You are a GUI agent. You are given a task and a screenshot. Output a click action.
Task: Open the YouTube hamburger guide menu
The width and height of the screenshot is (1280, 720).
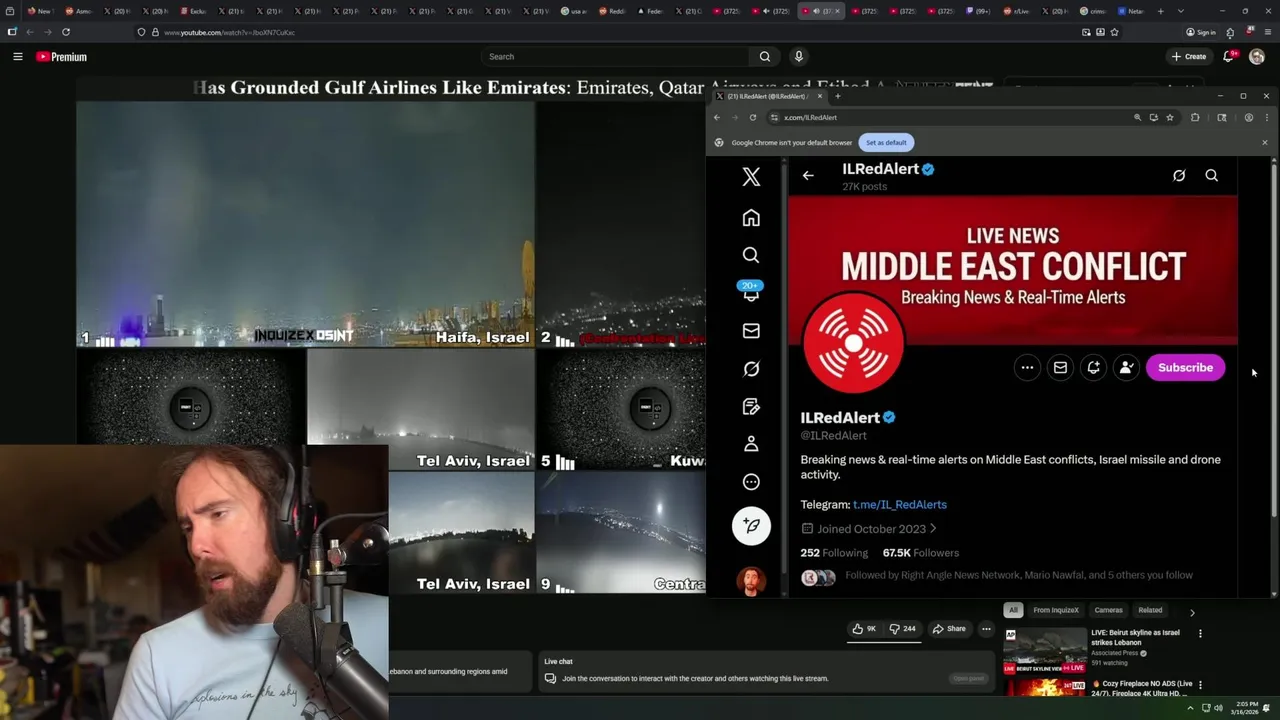click(17, 57)
